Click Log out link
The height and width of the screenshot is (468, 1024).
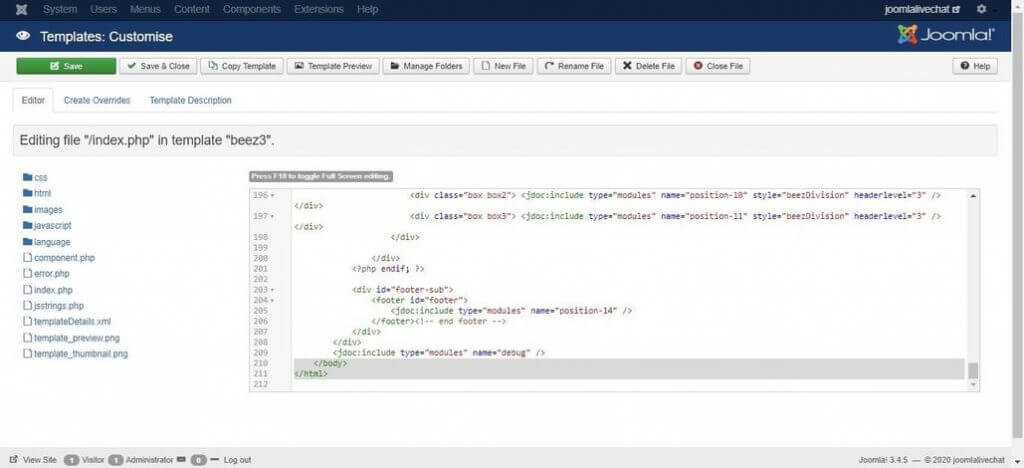click(x=237, y=460)
